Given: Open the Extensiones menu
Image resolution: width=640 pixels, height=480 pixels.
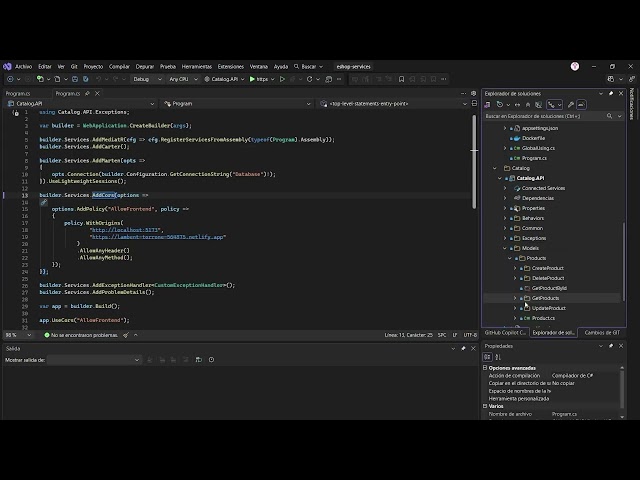Looking at the screenshot, I should (231, 67).
